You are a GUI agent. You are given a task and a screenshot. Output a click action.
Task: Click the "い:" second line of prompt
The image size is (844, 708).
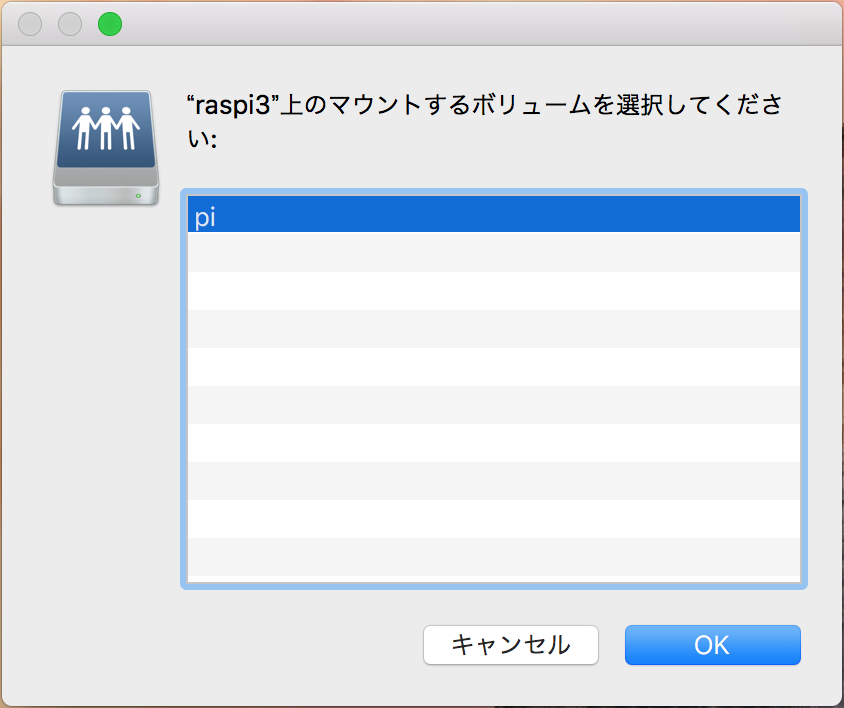[x=202, y=139]
